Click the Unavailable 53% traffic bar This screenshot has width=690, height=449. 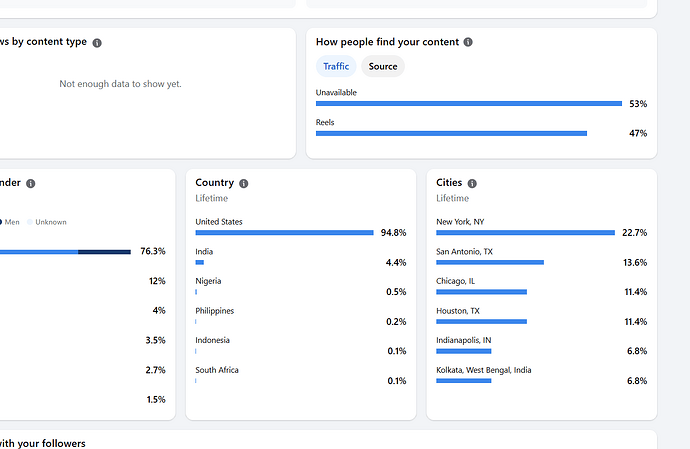click(469, 104)
